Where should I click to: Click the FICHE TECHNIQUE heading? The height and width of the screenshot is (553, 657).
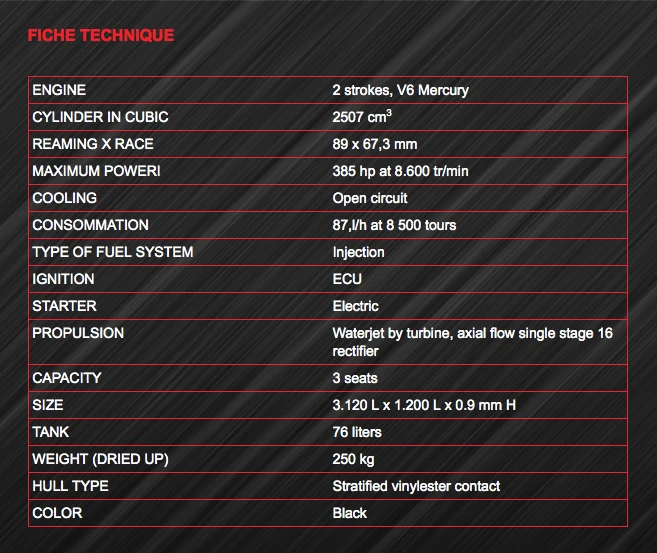[101, 35]
